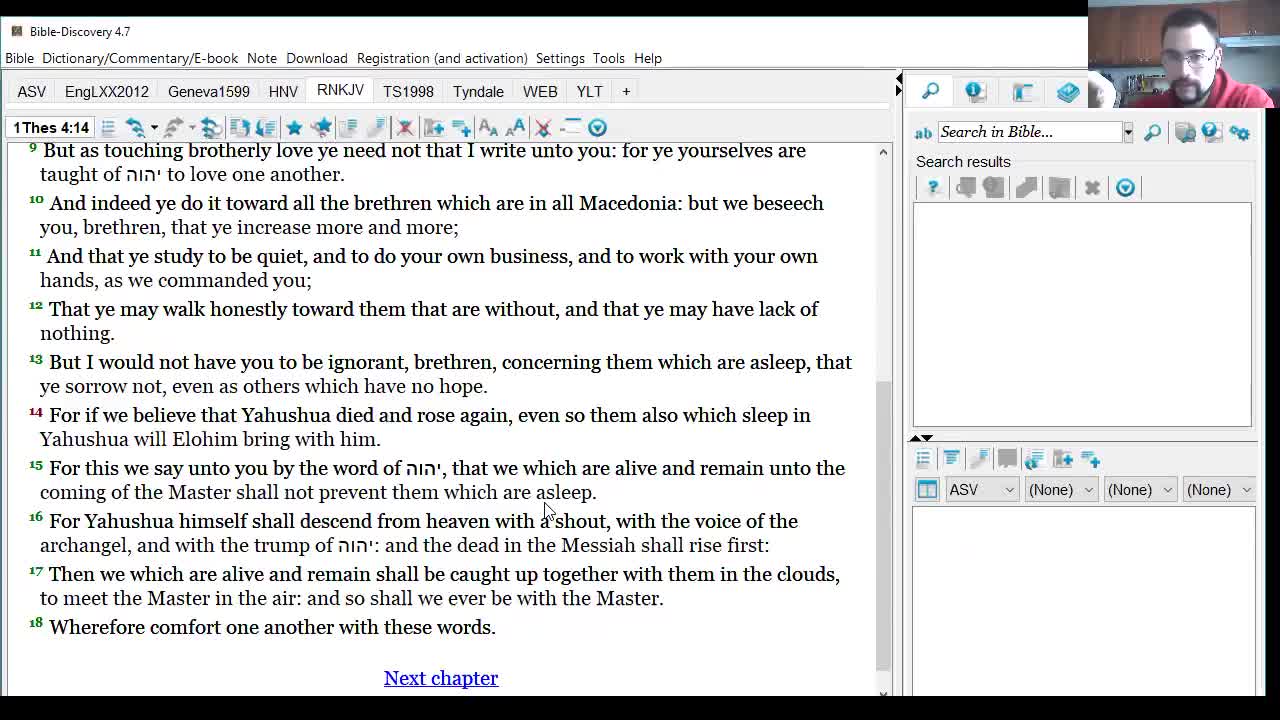Click the up-down panel splitter arrows
This screenshot has height=720, width=1280.
pos(921,438)
